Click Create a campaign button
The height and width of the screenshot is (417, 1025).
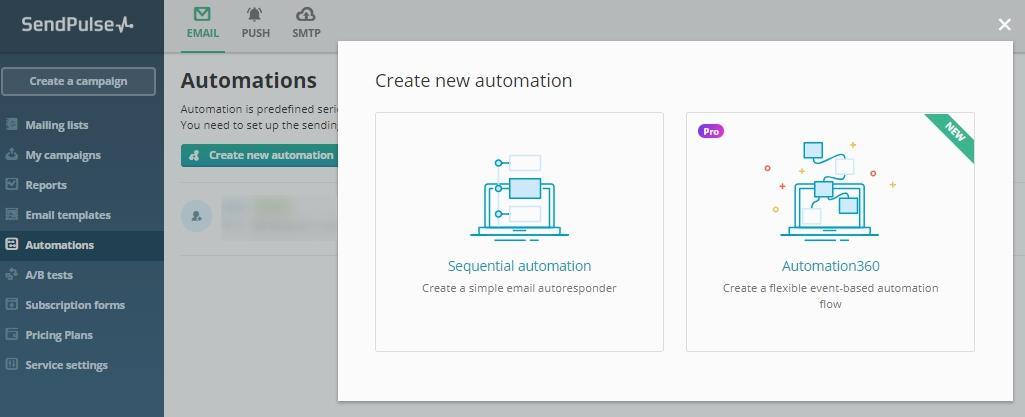tap(78, 82)
